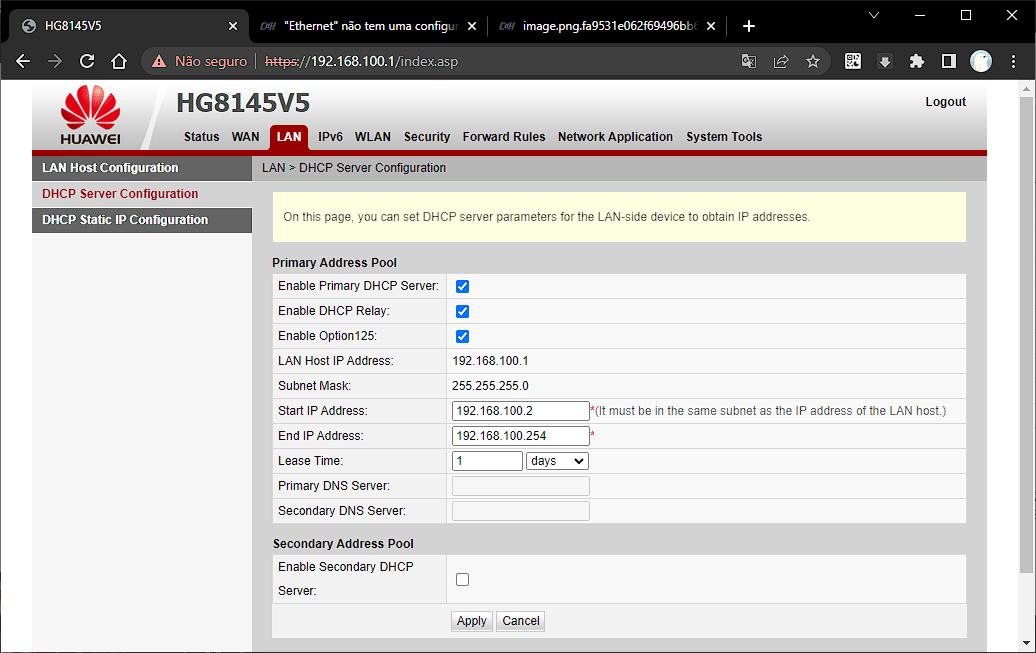Toggle the browser side panel
The image size is (1036, 653).
point(949,61)
